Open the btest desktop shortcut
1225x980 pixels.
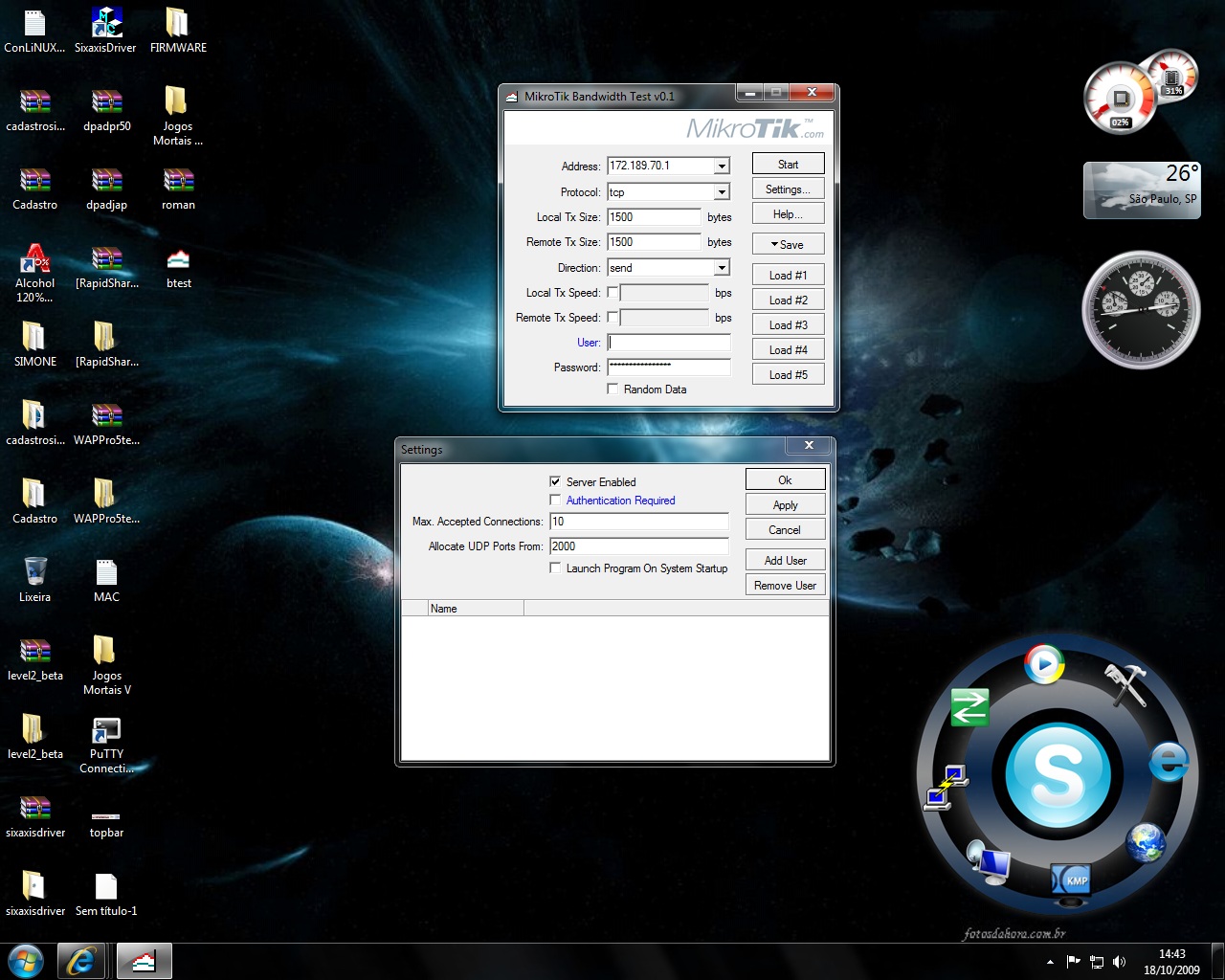pos(178,262)
